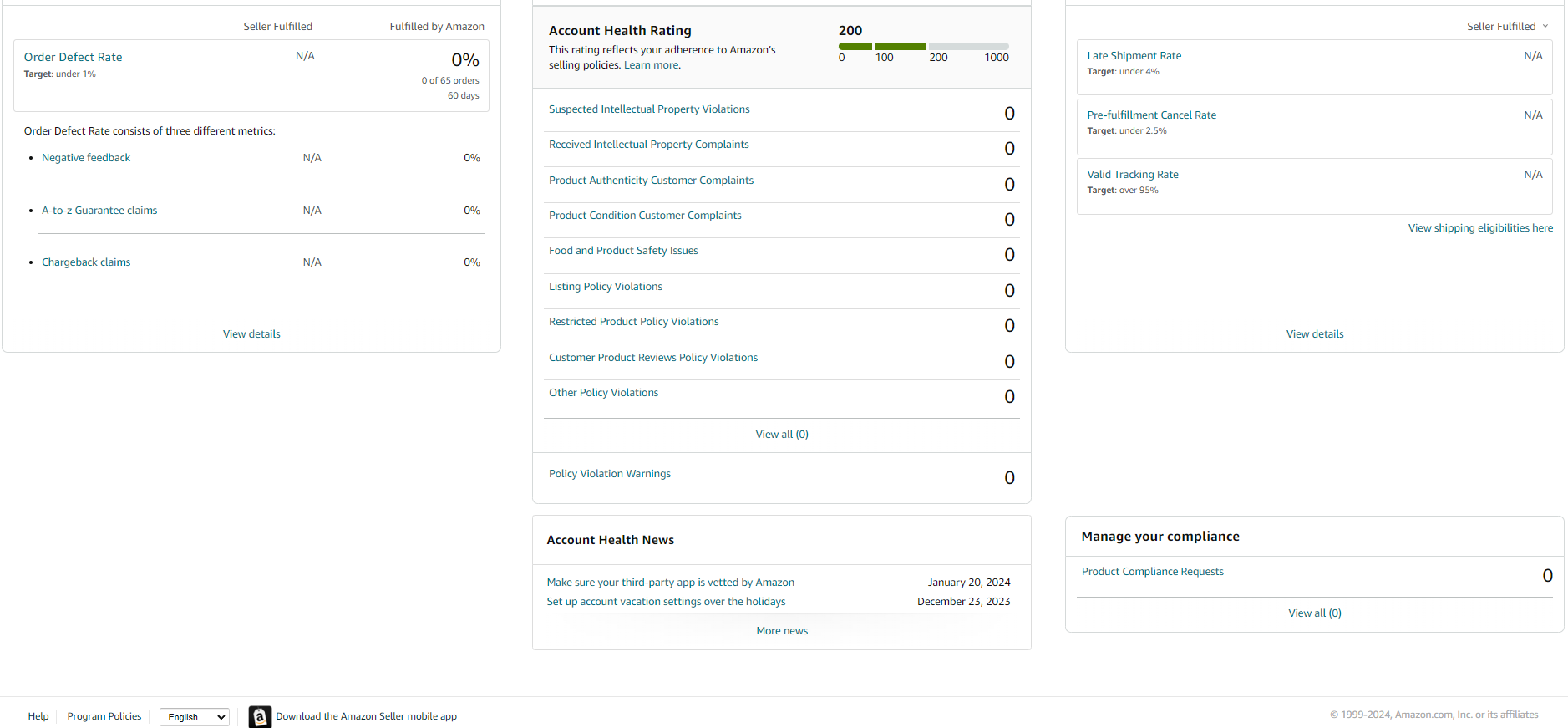The width and height of the screenshot is (1568, 728).
Task: Open Product Compliance Requests
Action: point(1153,572)
